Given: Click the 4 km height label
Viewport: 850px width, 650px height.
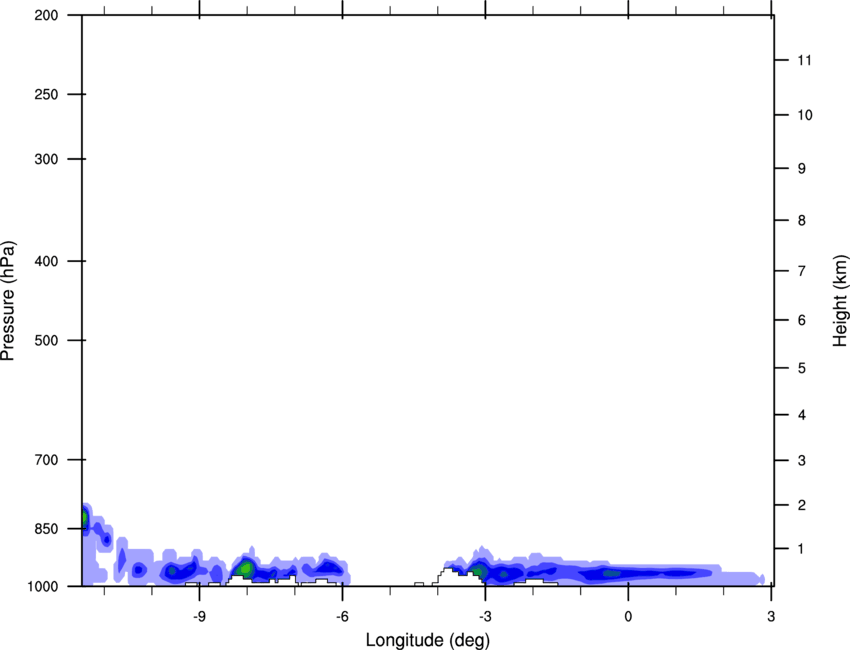Looking at the screenshot, I should 801,415.
